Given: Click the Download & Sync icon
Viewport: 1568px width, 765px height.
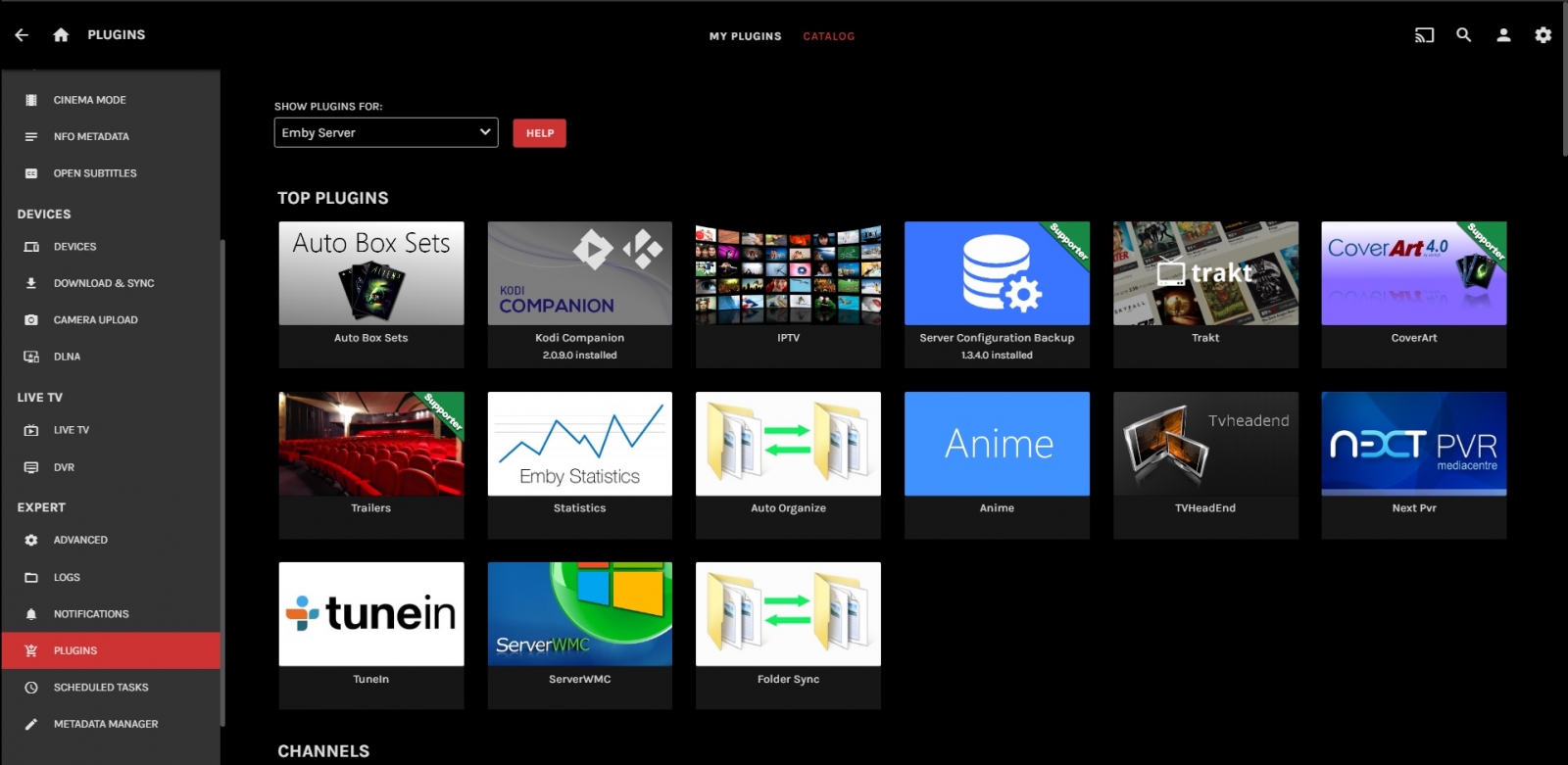Looking at the screenshot, I should (31, 283).
